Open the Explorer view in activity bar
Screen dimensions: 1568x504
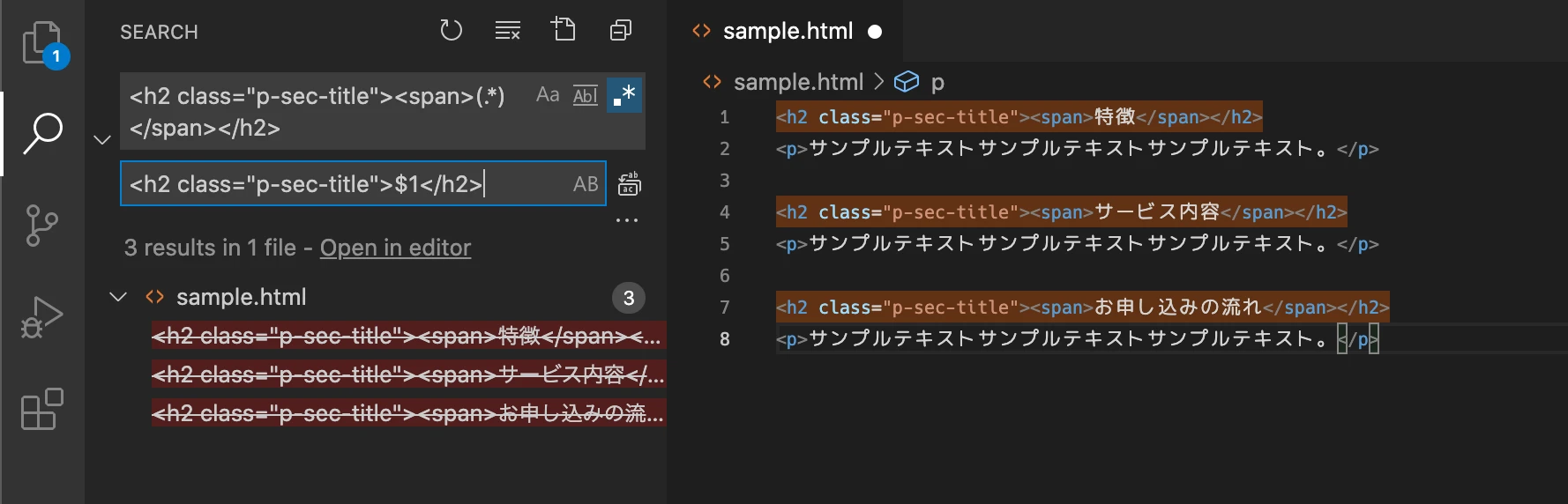coord(42,44)
